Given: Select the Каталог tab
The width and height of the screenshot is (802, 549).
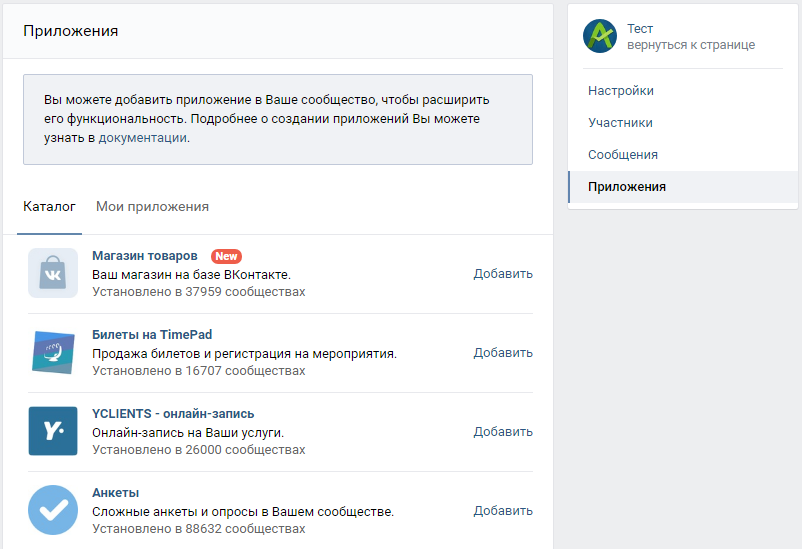Looking at the screenshot, I should [x=49, y=207].
